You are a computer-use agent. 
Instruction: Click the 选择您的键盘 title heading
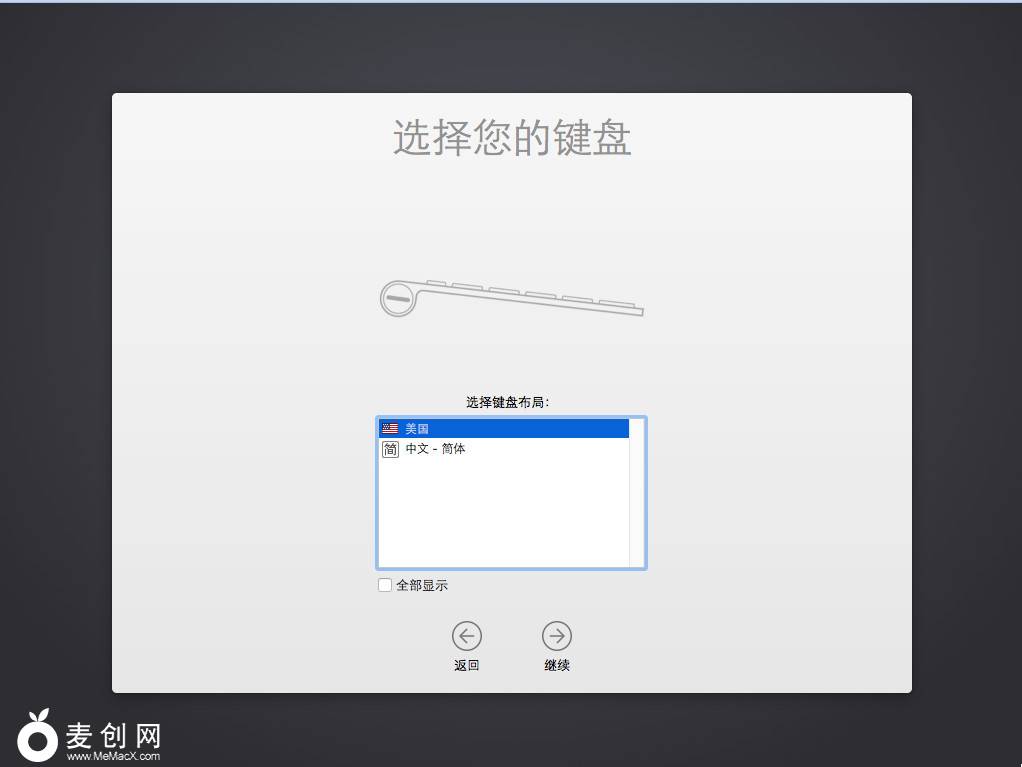(511, 138)
